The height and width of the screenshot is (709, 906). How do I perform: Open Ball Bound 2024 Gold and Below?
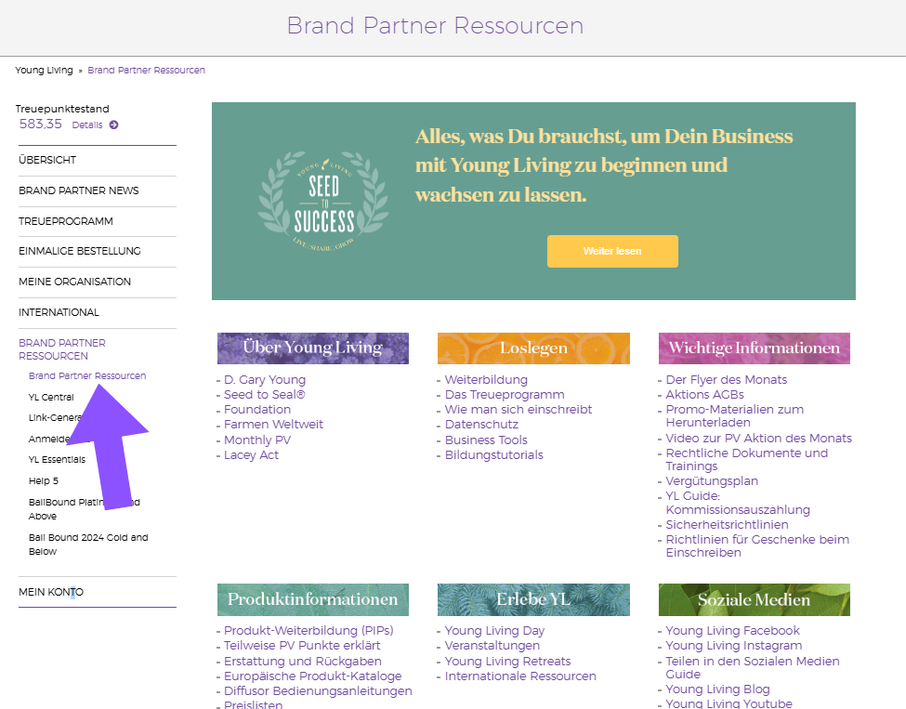88,544
